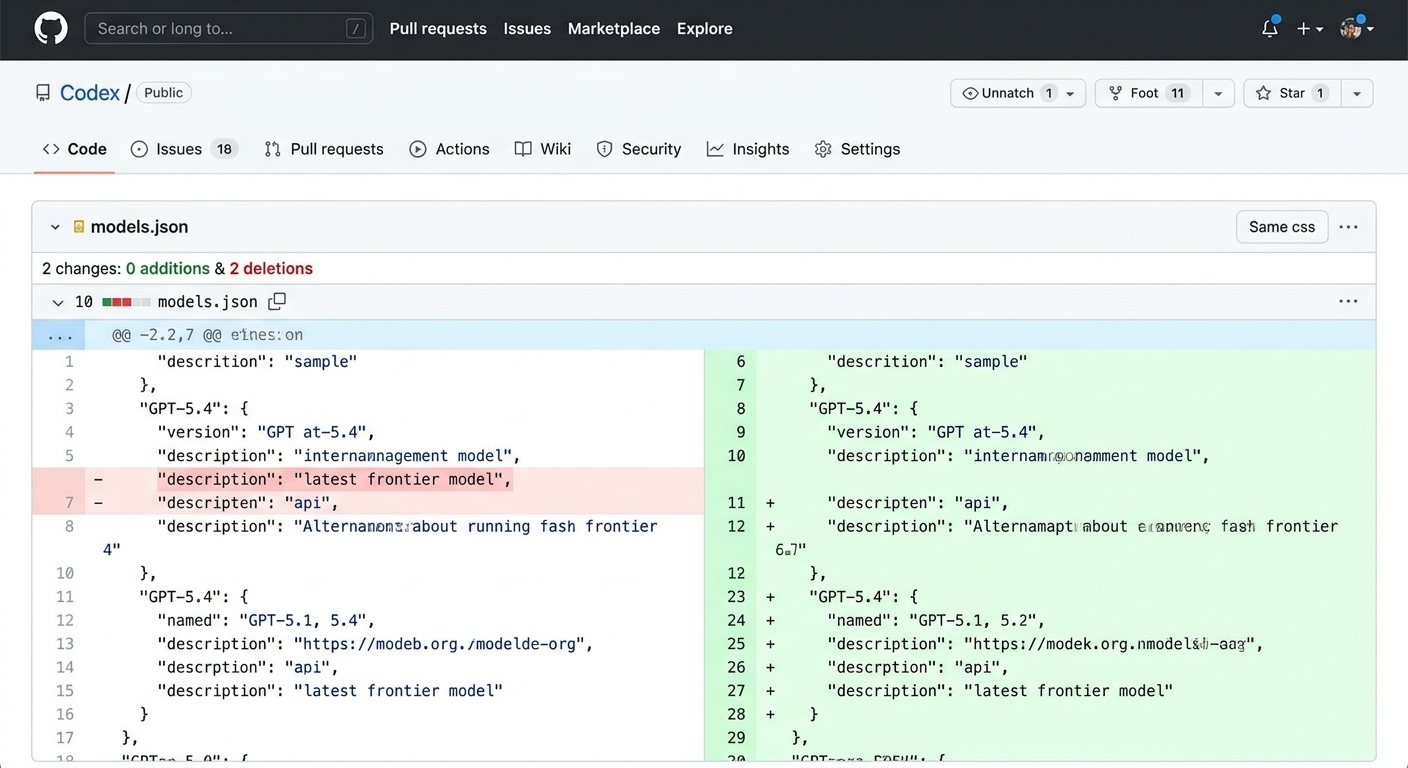This screenshot has height=768, width=1408.
Task: Focus the Search or long to... field
Action: (228, 29)
